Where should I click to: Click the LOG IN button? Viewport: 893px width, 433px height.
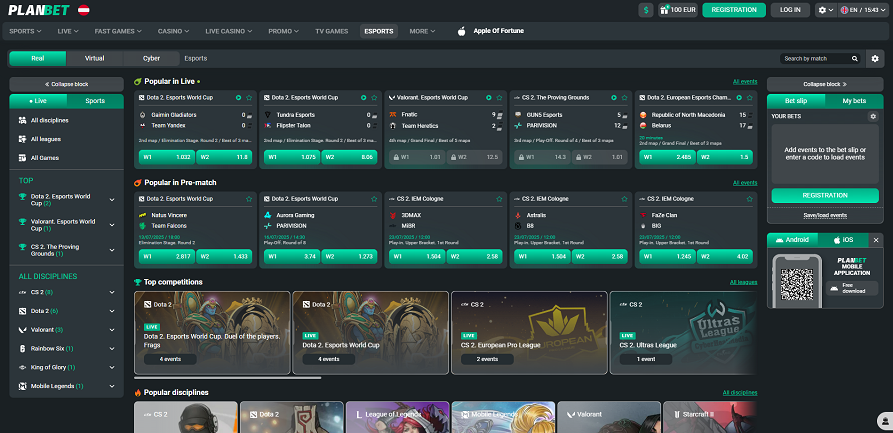click(790, 10)
